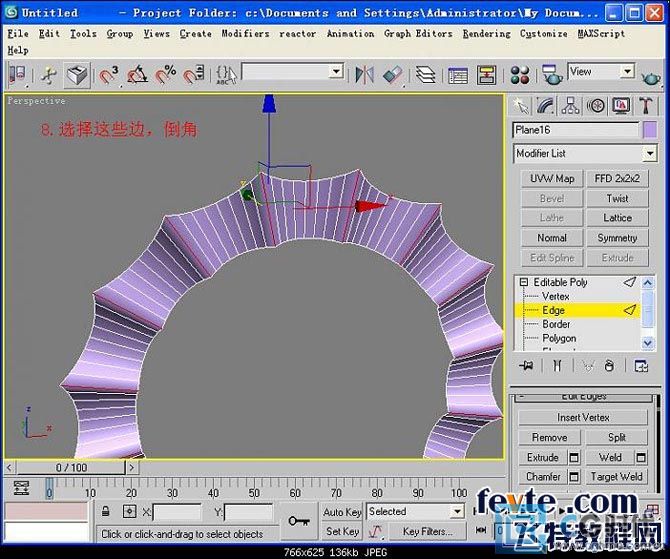This screenshot has width=670, height=559.
Task: Toggle the Angle Snap tool
Action: [x=137, y=76]
